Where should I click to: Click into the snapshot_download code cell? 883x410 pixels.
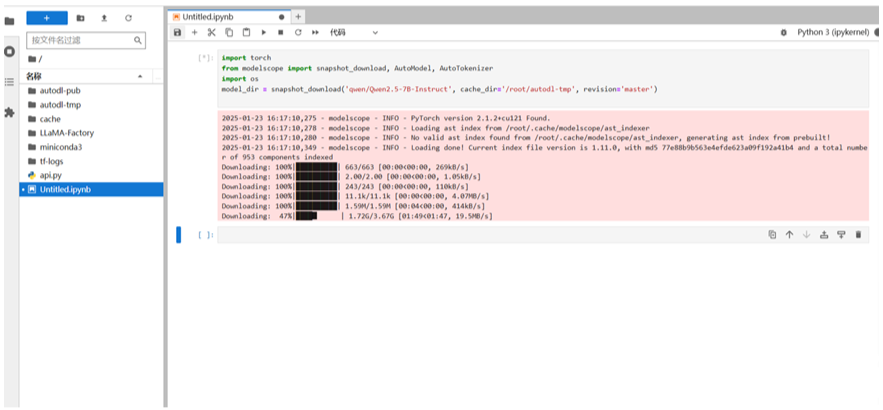tap(543, 78)
